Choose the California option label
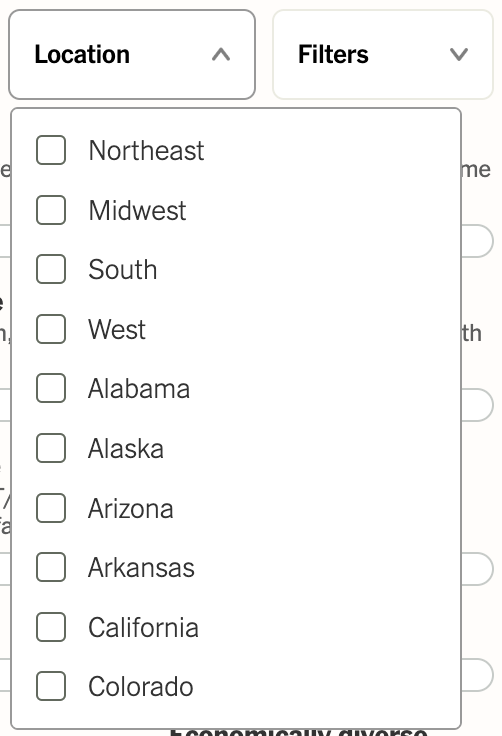This screenshot has height=736, width=502. pyautogui.click(x=143, y=628)
